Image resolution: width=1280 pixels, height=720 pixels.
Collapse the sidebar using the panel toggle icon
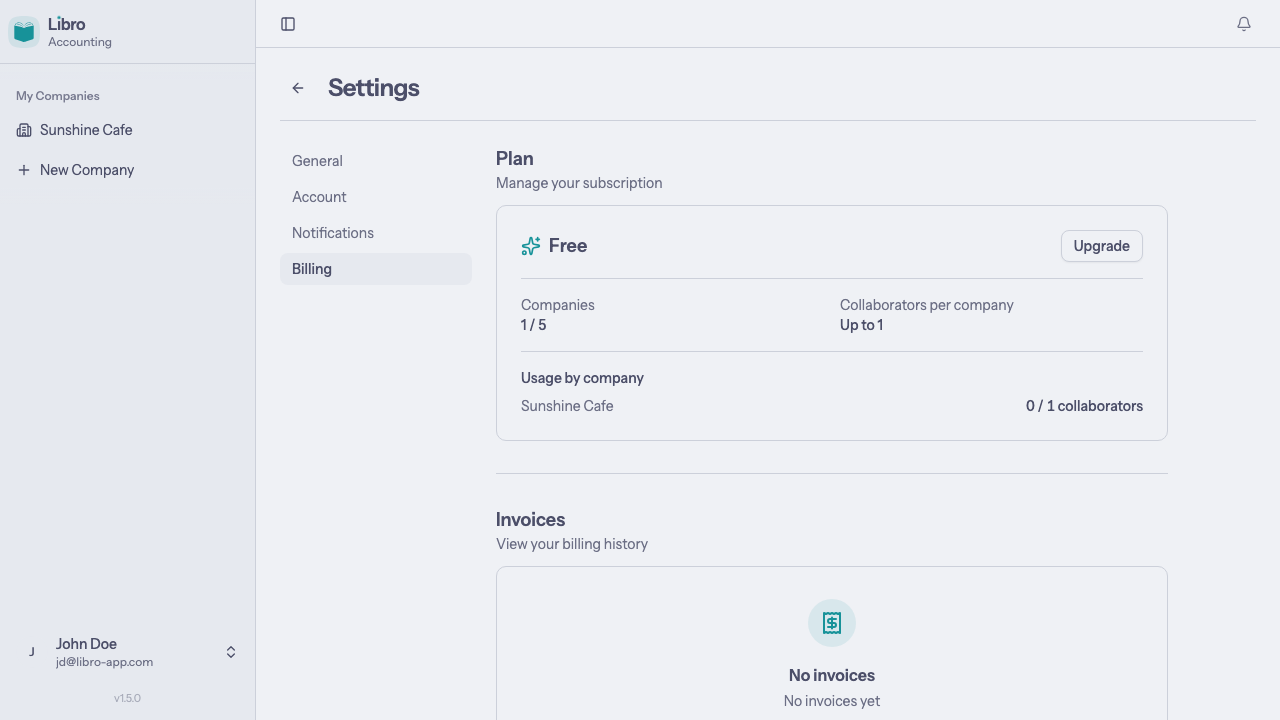pos(288,24)
